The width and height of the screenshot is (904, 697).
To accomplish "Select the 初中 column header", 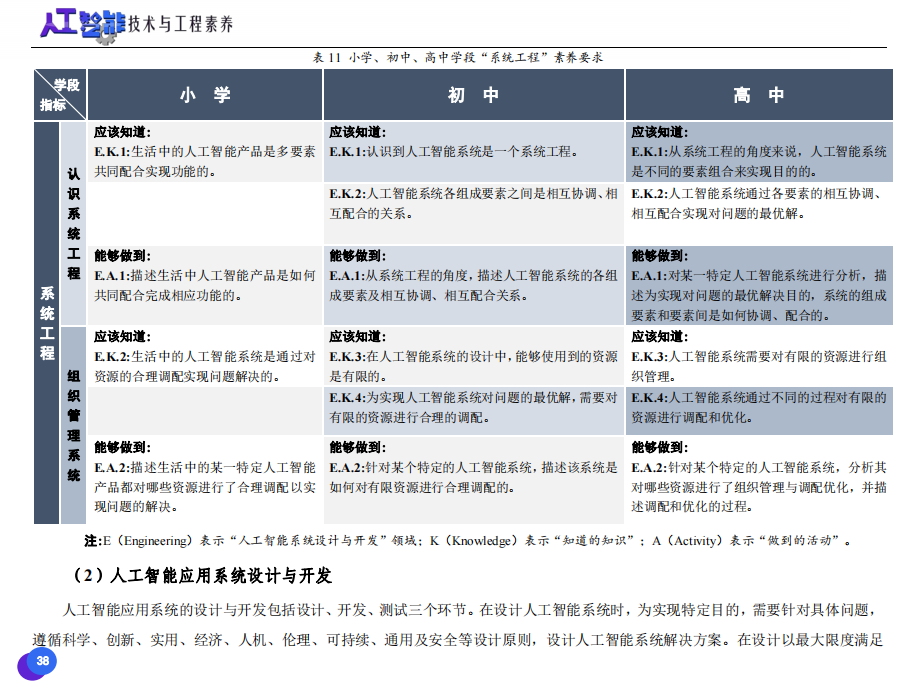I will pos(473,95).
